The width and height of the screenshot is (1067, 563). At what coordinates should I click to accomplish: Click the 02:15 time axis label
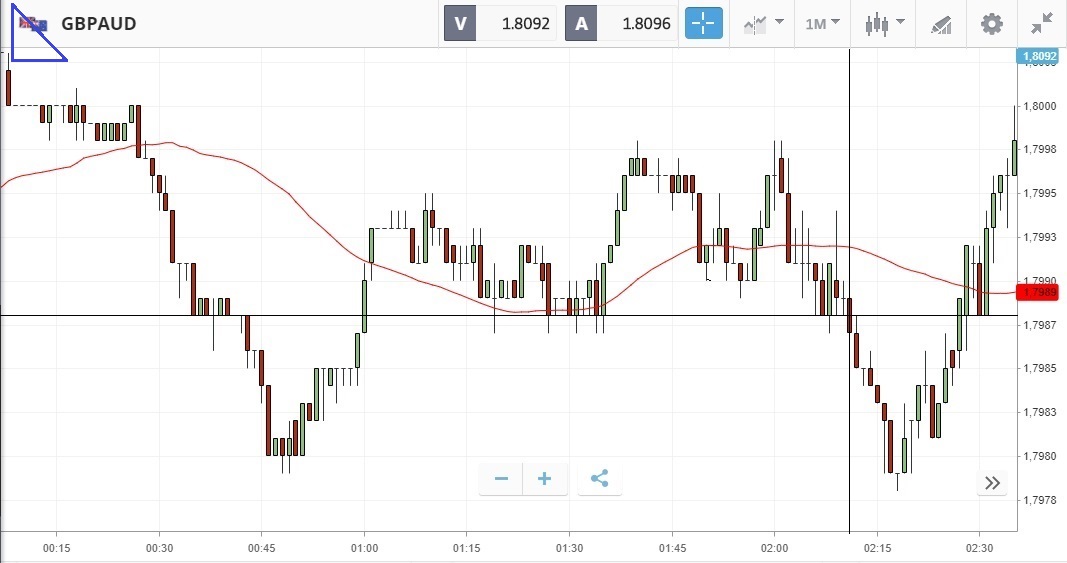[x=877, y=548]
